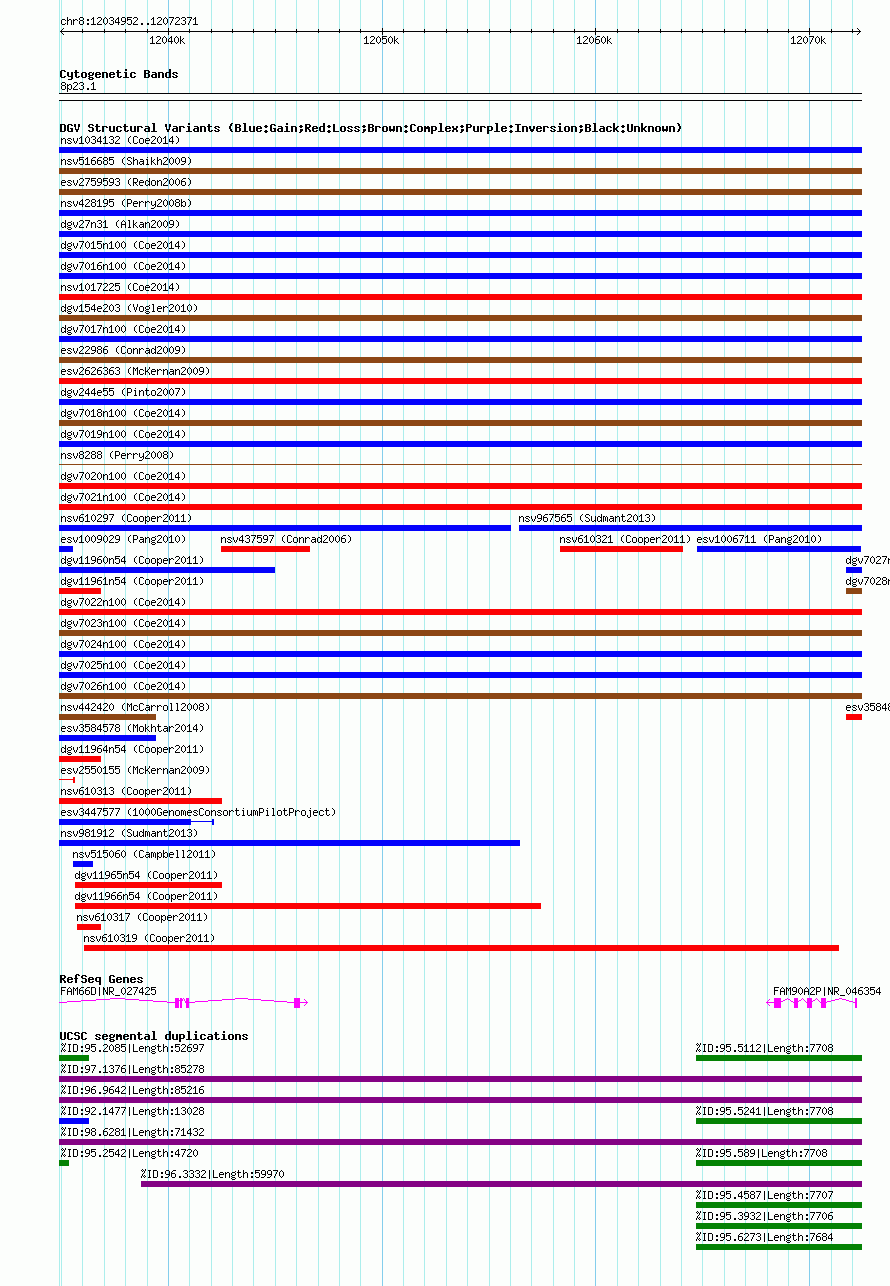The height and width of the screenshot is (1286, 890).
Task: Click nsv981912 (Sudmant2013) variant label
Action: (129, 833)
